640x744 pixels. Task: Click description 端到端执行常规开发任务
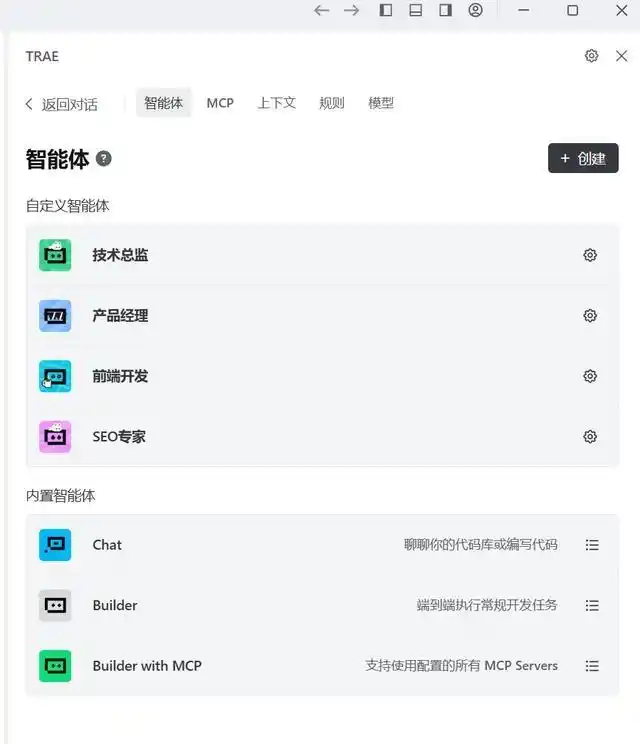coord(487,605)
